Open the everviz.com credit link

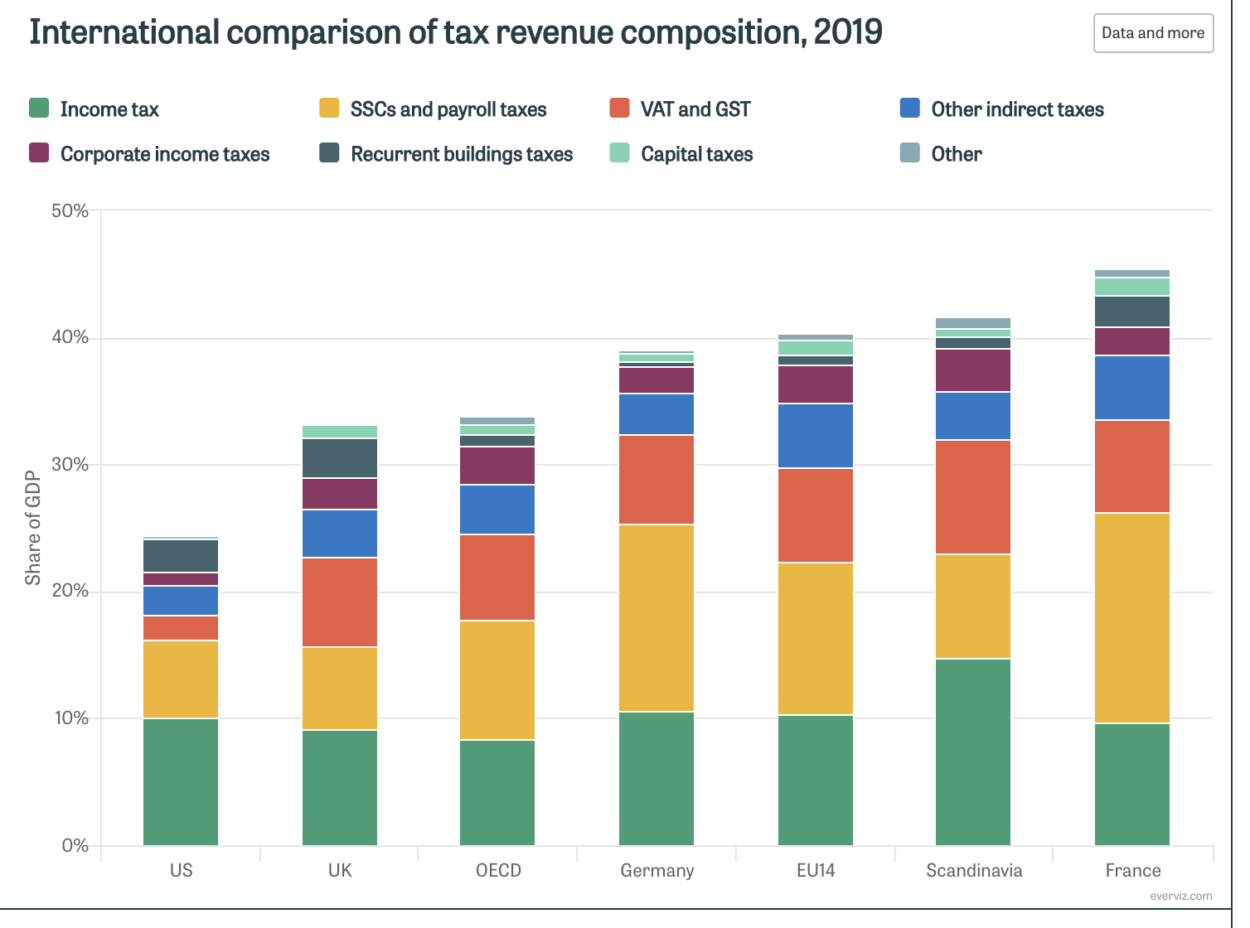pos(1181,896)
